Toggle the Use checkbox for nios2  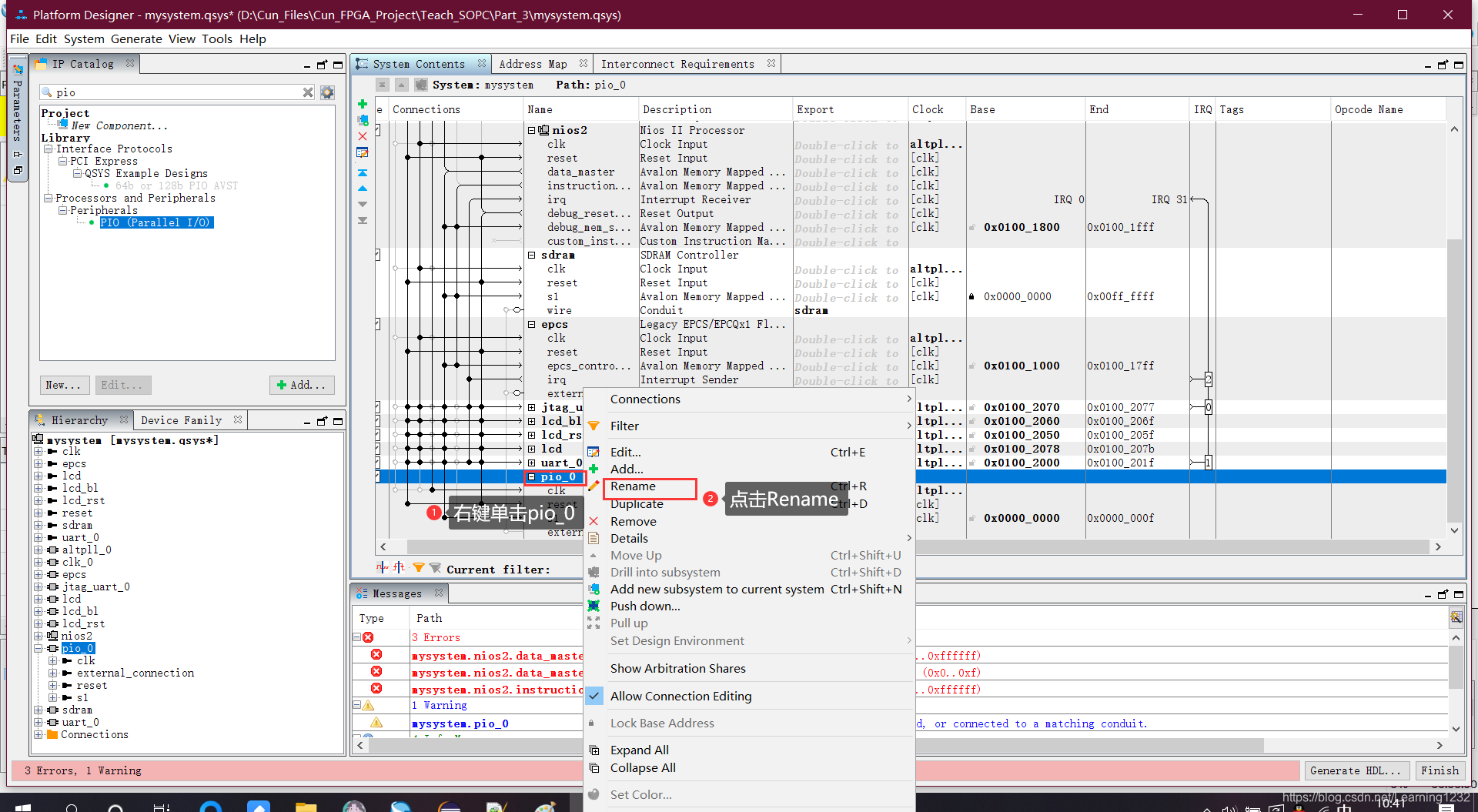[x=378, y=130]
